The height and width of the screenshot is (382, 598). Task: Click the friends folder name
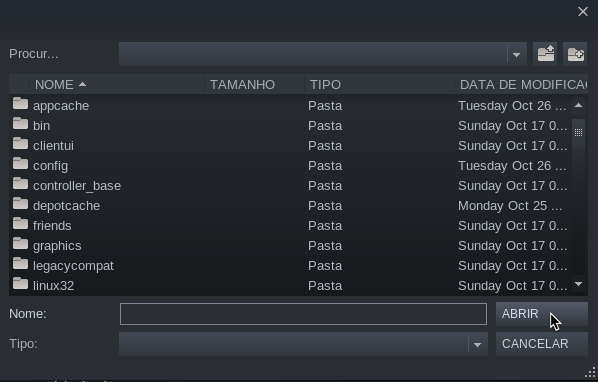click(52, 226)
